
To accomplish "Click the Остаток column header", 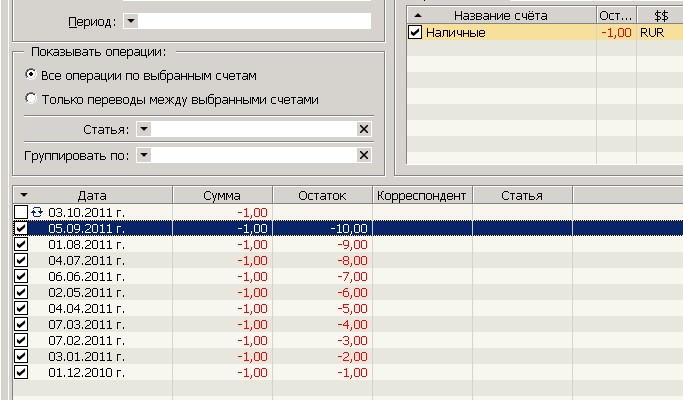I will pos(321,195).
